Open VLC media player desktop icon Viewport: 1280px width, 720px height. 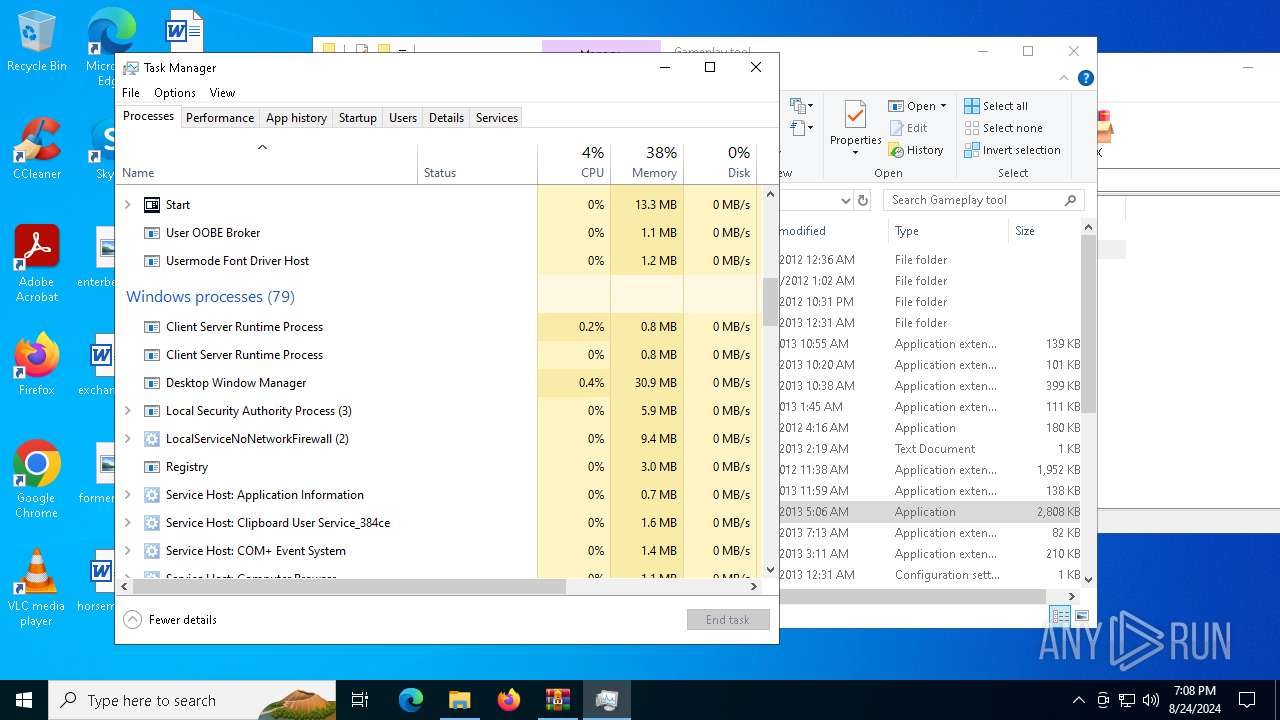(x=36, y=588)
